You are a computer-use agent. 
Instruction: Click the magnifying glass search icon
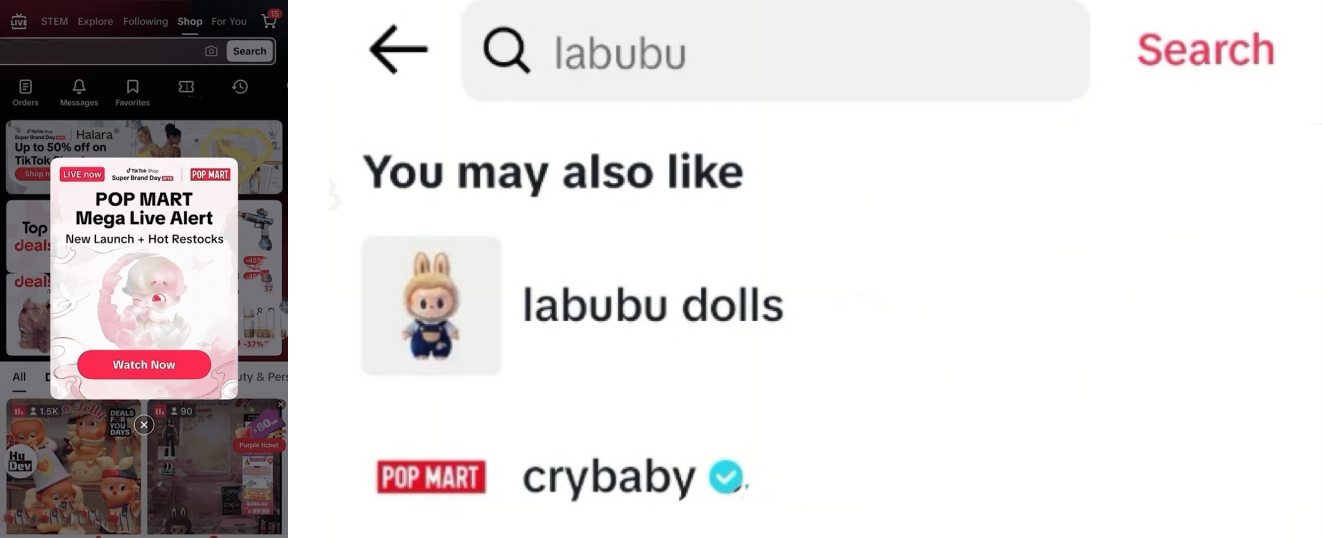[x=506, y=50]
